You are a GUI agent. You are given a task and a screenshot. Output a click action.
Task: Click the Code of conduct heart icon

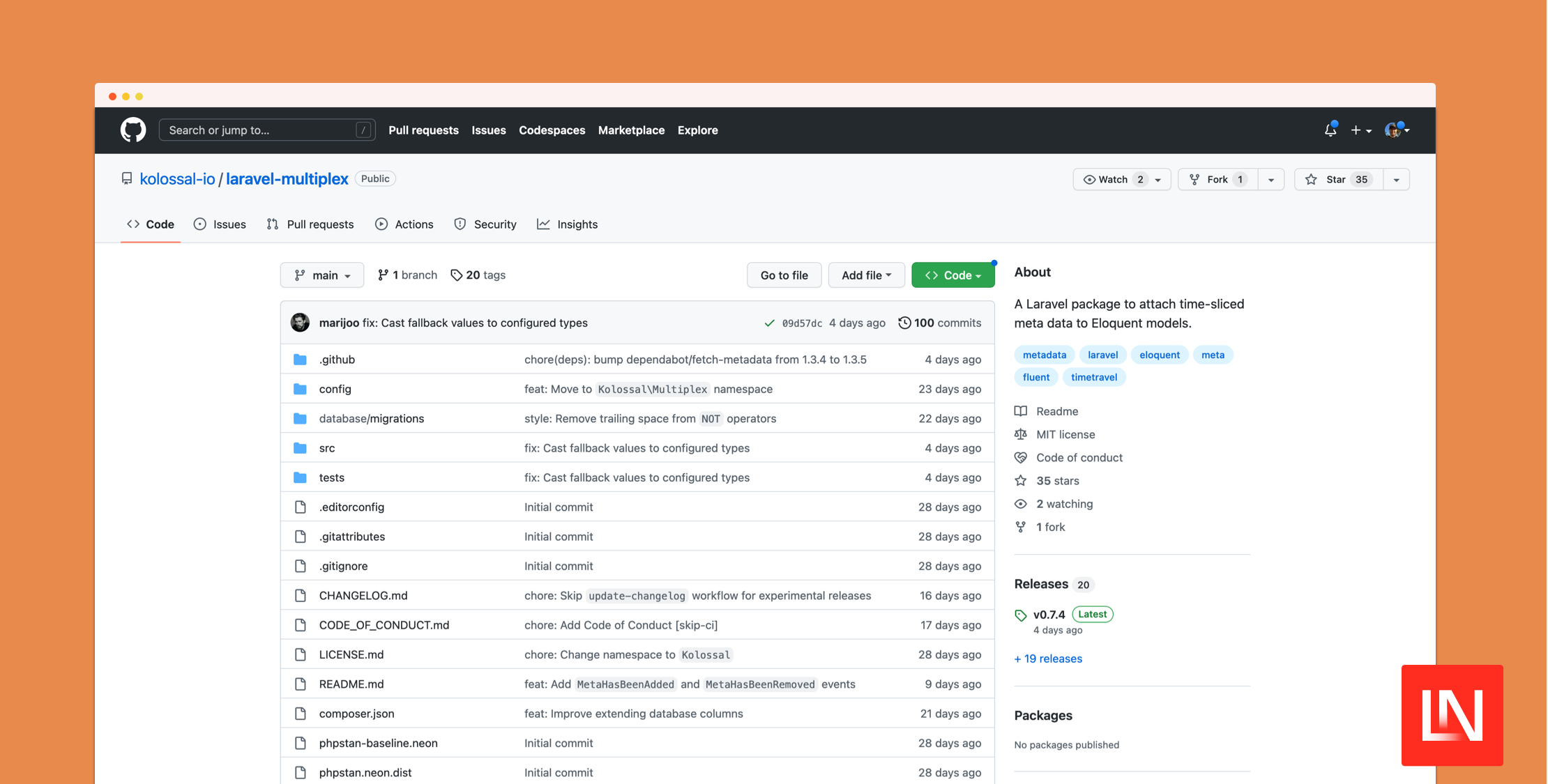(x=1021, y=458)
